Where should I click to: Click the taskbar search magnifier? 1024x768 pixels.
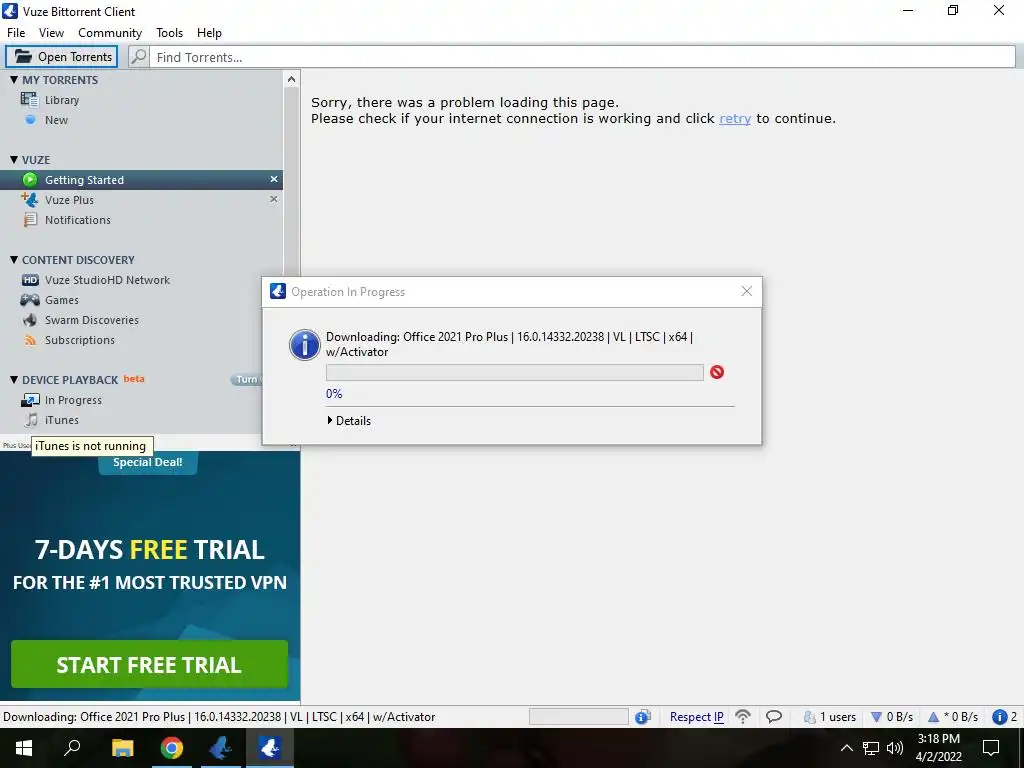[x=72, y=748]
